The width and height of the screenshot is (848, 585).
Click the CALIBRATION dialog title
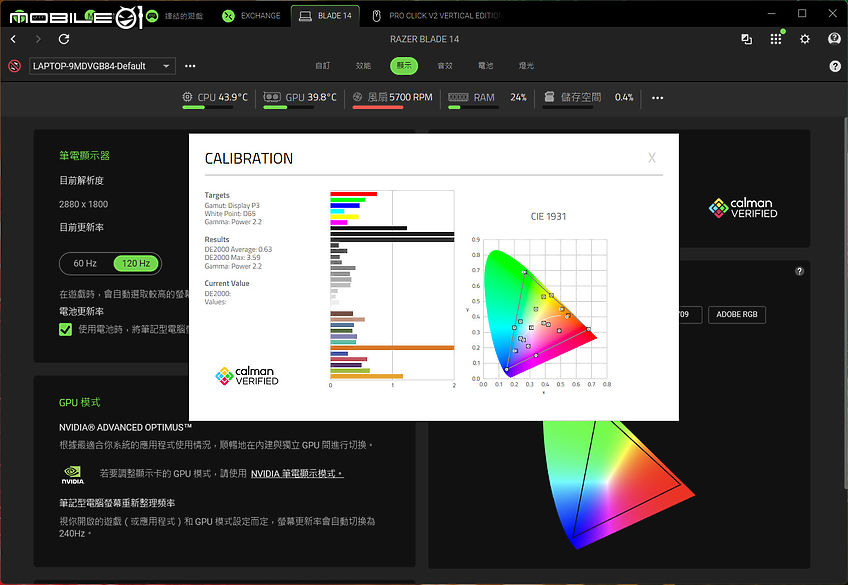pyautogui.click(x=249, y=158)
